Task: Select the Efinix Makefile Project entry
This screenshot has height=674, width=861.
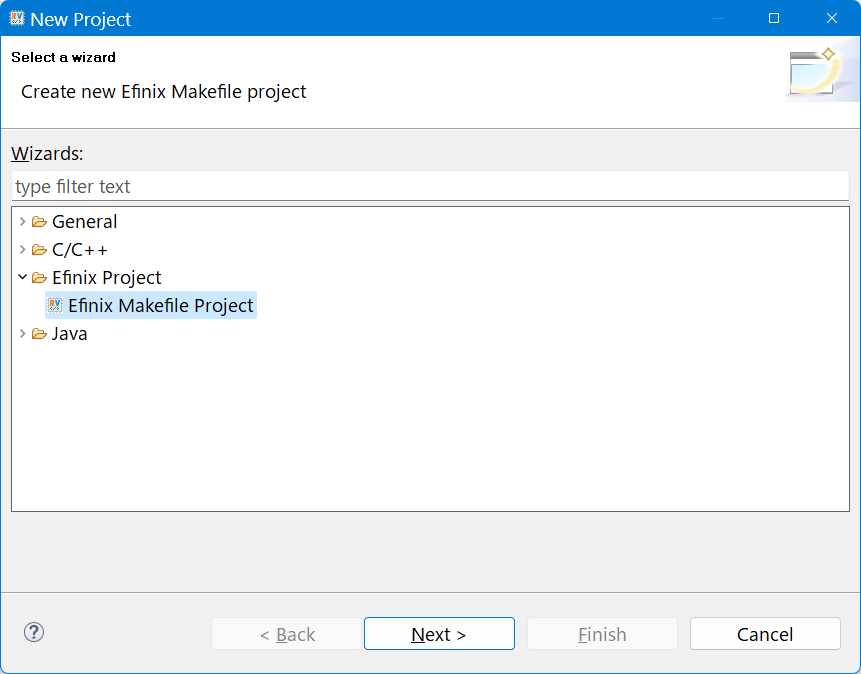Action: (x=160, y=306)
